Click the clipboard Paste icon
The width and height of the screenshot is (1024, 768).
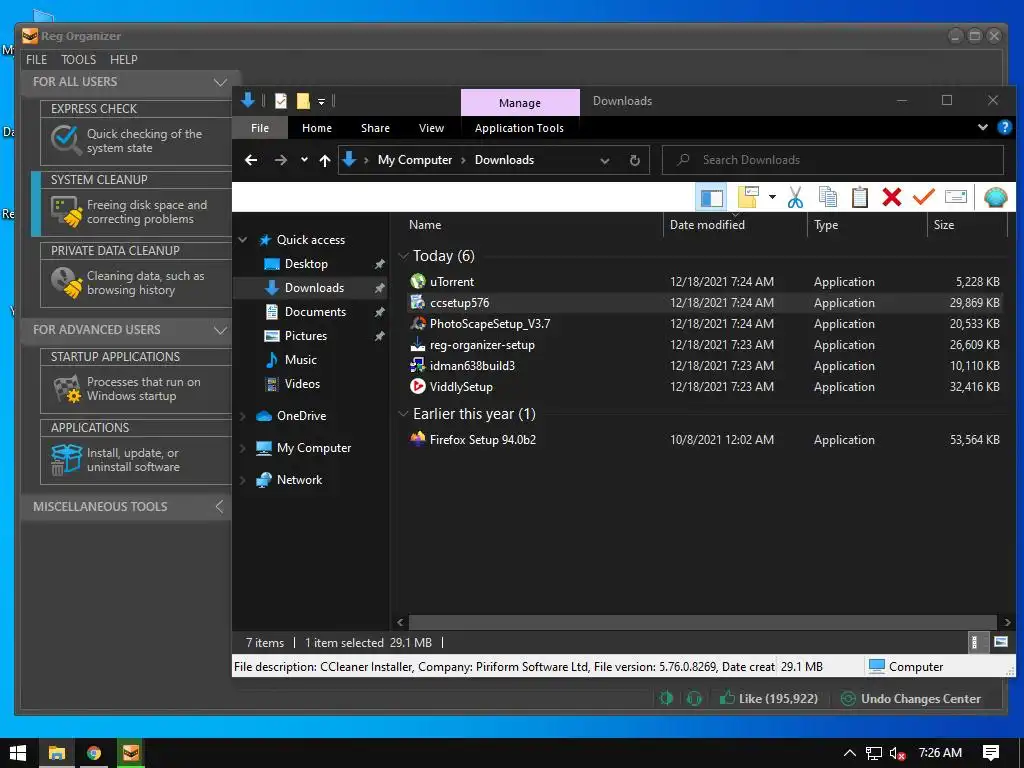[x=859, y=197]
